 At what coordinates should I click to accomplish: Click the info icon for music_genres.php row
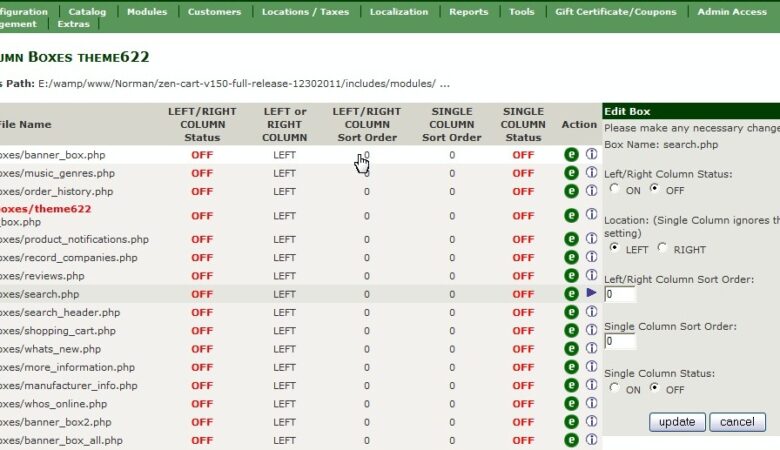(591, 173)
